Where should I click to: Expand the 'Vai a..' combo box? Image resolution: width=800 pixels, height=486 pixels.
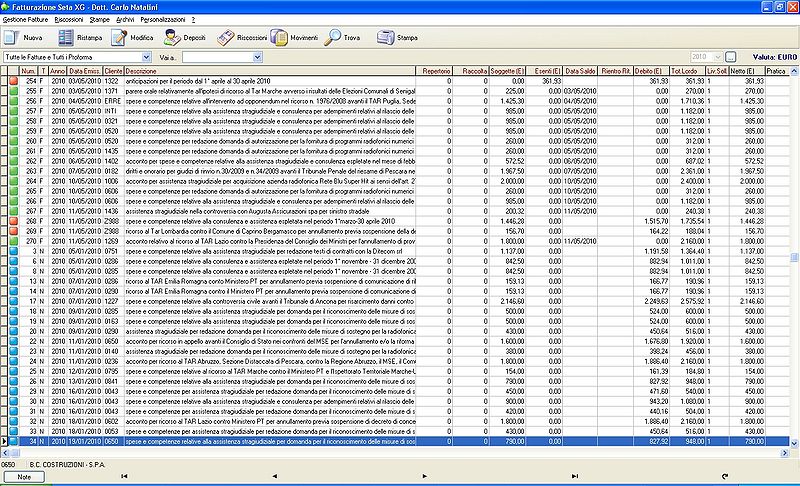click(x=257, y=57)
